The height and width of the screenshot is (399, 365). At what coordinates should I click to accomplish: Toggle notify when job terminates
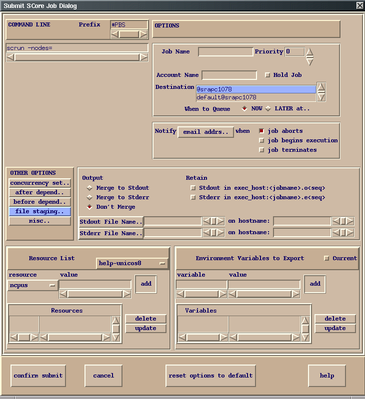point(262,150)
